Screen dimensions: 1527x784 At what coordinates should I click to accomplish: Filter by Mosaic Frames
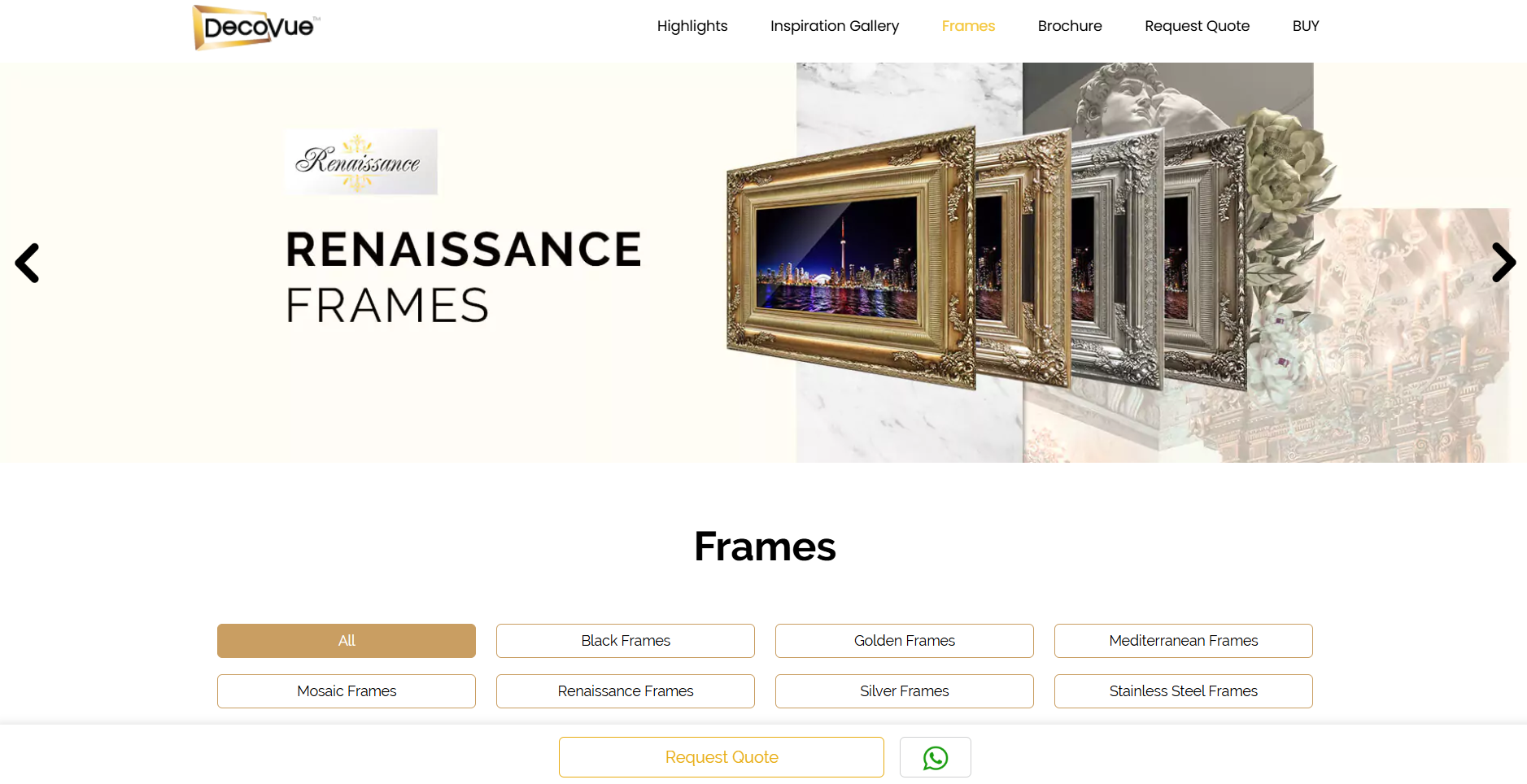[x=346, y=690]
